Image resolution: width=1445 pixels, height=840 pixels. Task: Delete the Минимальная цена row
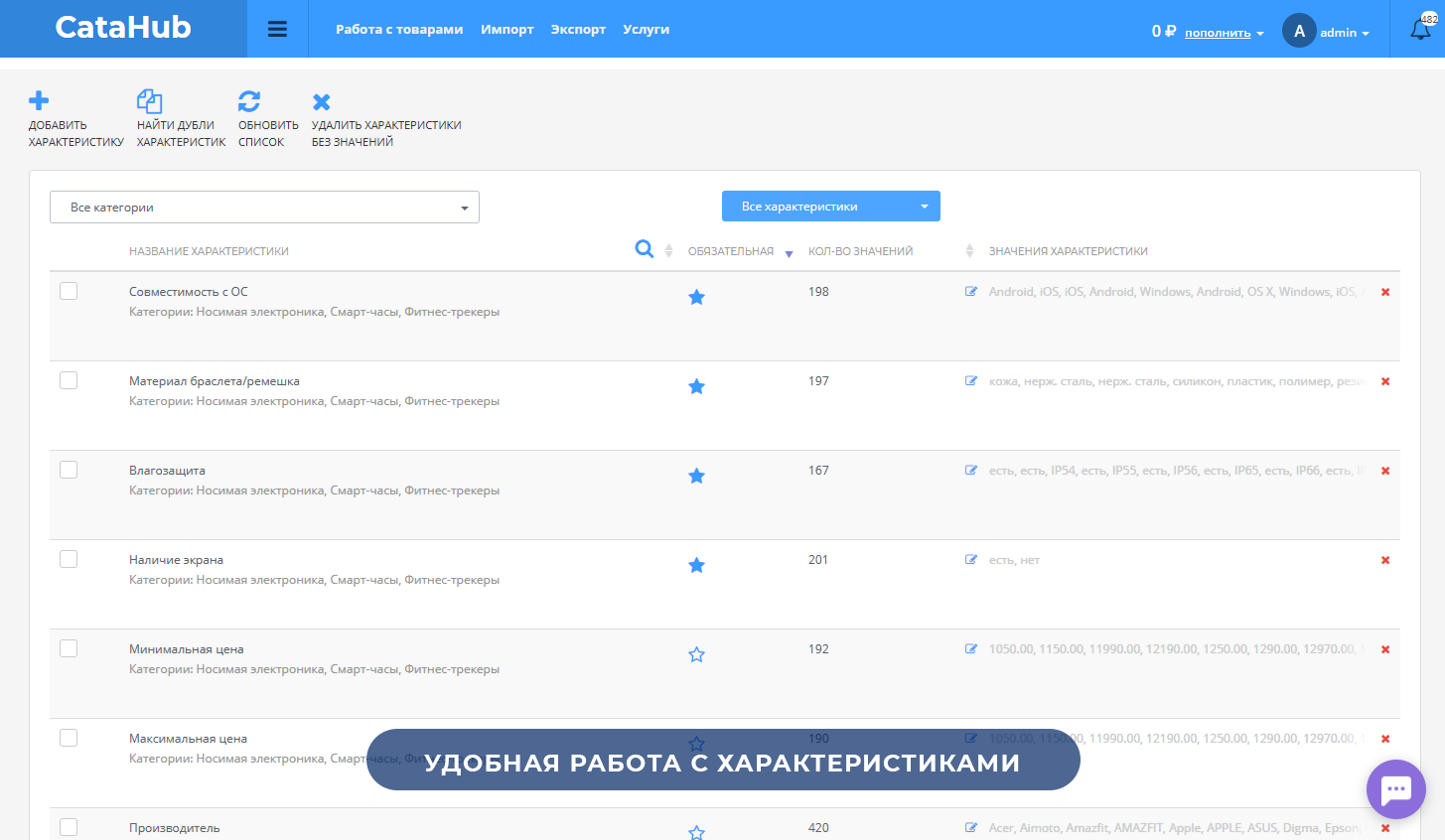(x=1385, y=649)
